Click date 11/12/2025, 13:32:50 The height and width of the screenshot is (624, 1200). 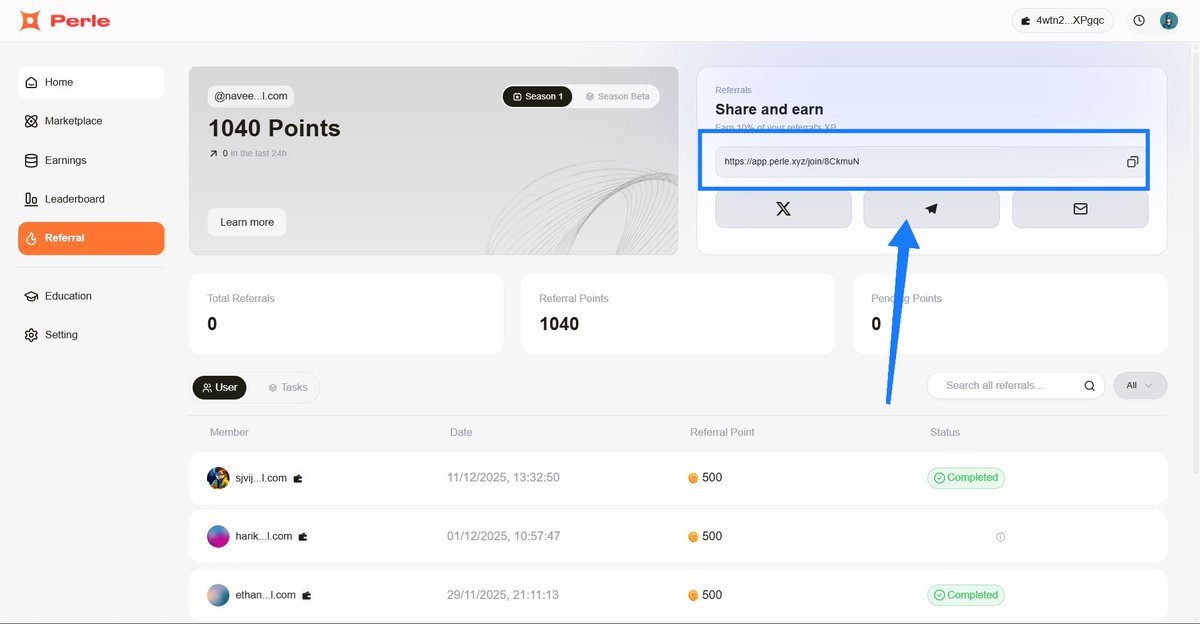[x=503, y=478]
